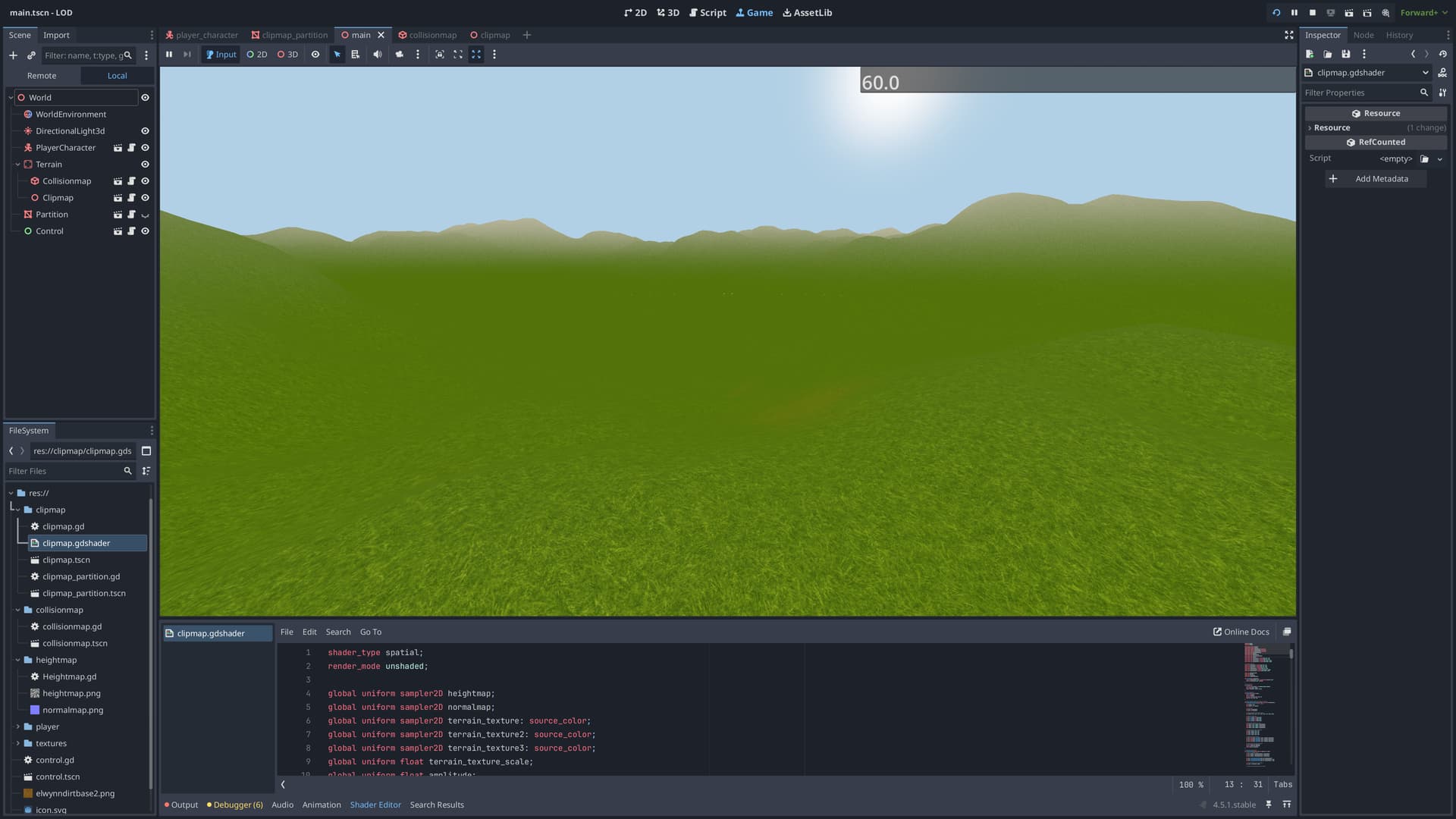Collapse the Terrain node in scene tree

[x=18, y=165]
